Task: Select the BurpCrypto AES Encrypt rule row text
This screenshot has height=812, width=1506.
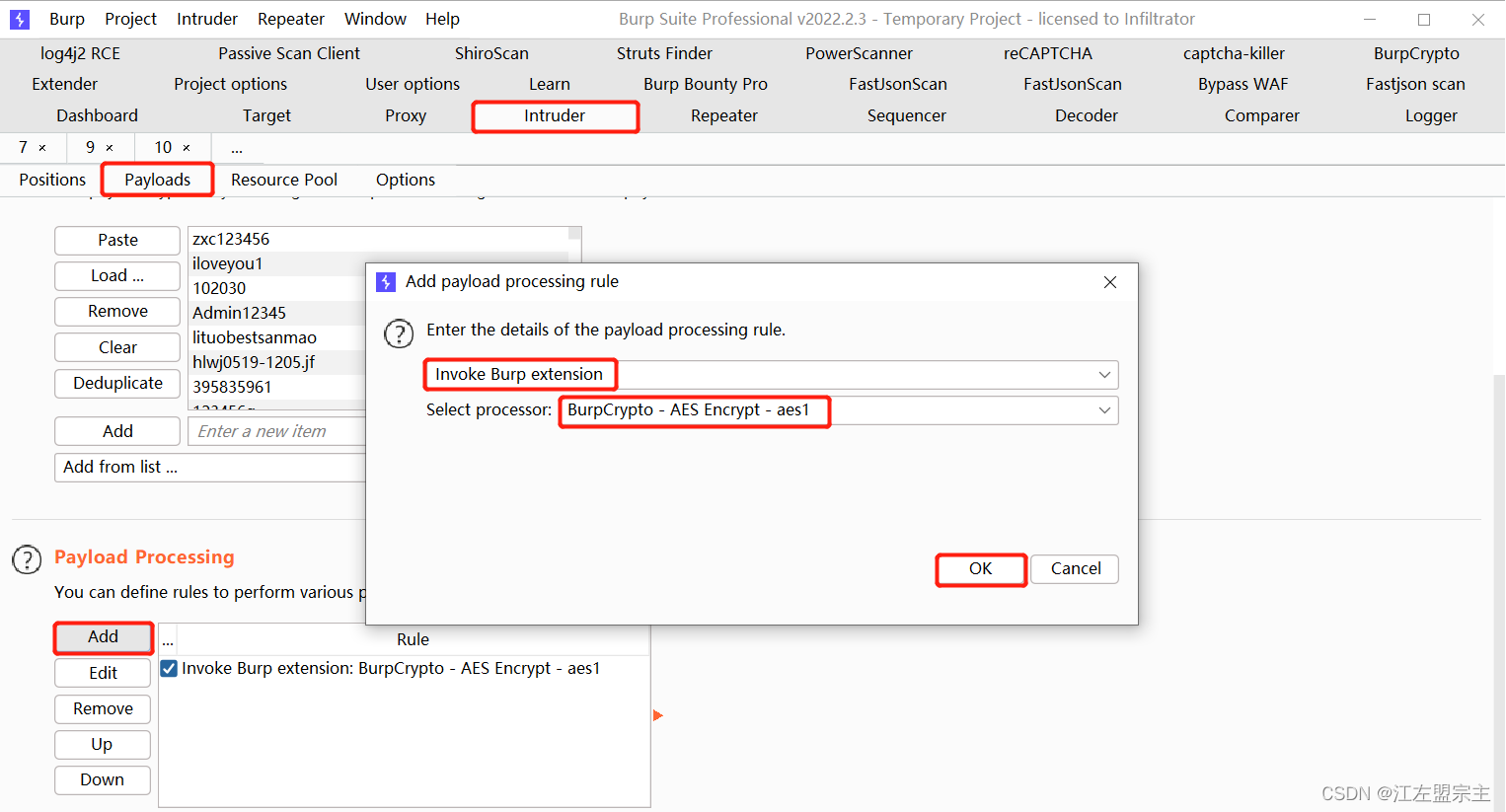Action: tap(391, 669)
